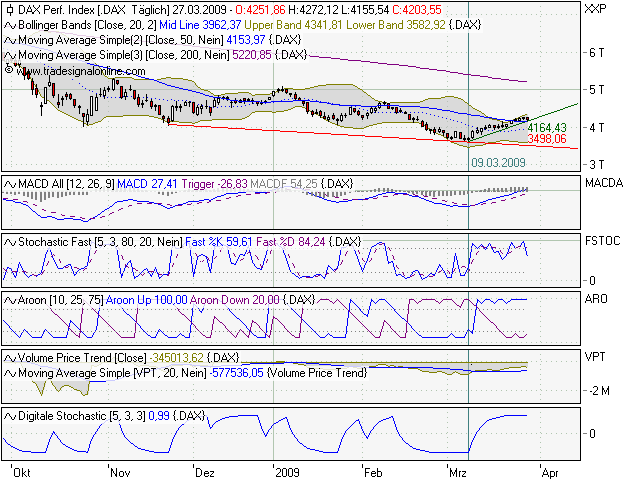640x480 pixels.
Task: Click the line icon beside Volume Price Trend legend
Action: pyautogui.click(x=10, y=358)
